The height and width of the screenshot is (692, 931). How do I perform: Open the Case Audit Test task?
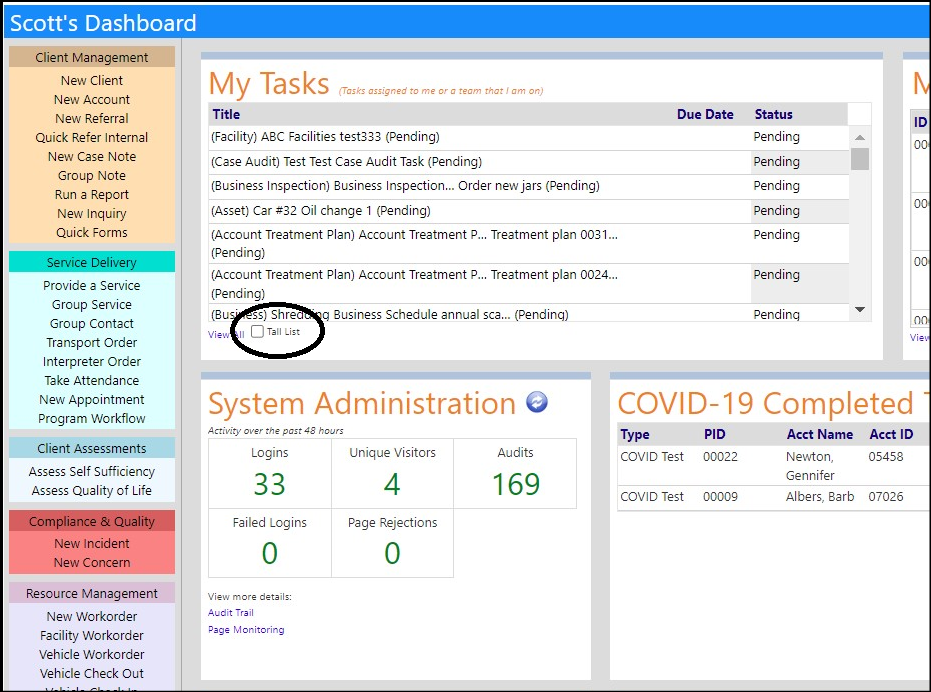(x=347, y=162)
